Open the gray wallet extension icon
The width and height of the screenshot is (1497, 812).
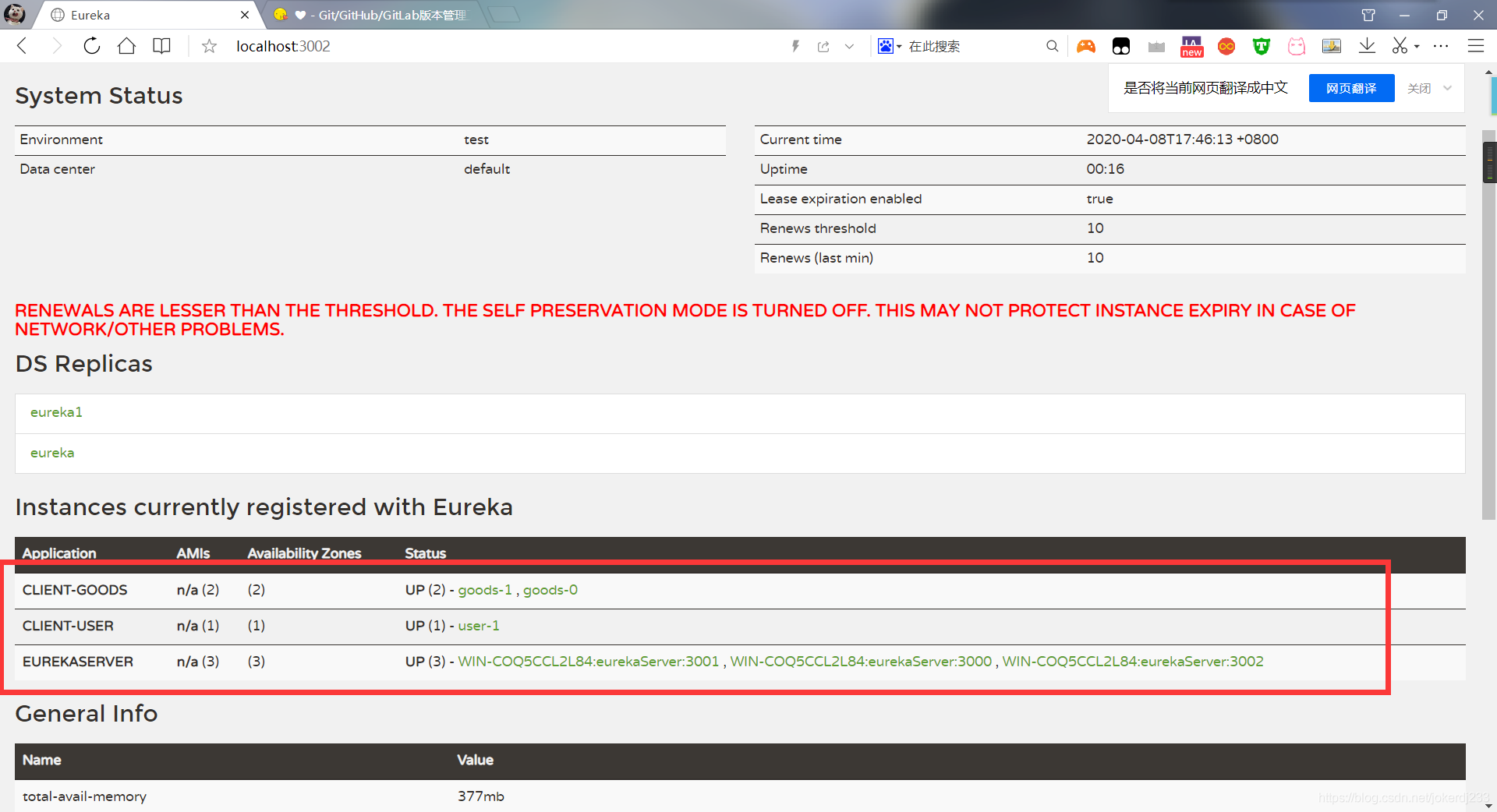point(1156,47)
